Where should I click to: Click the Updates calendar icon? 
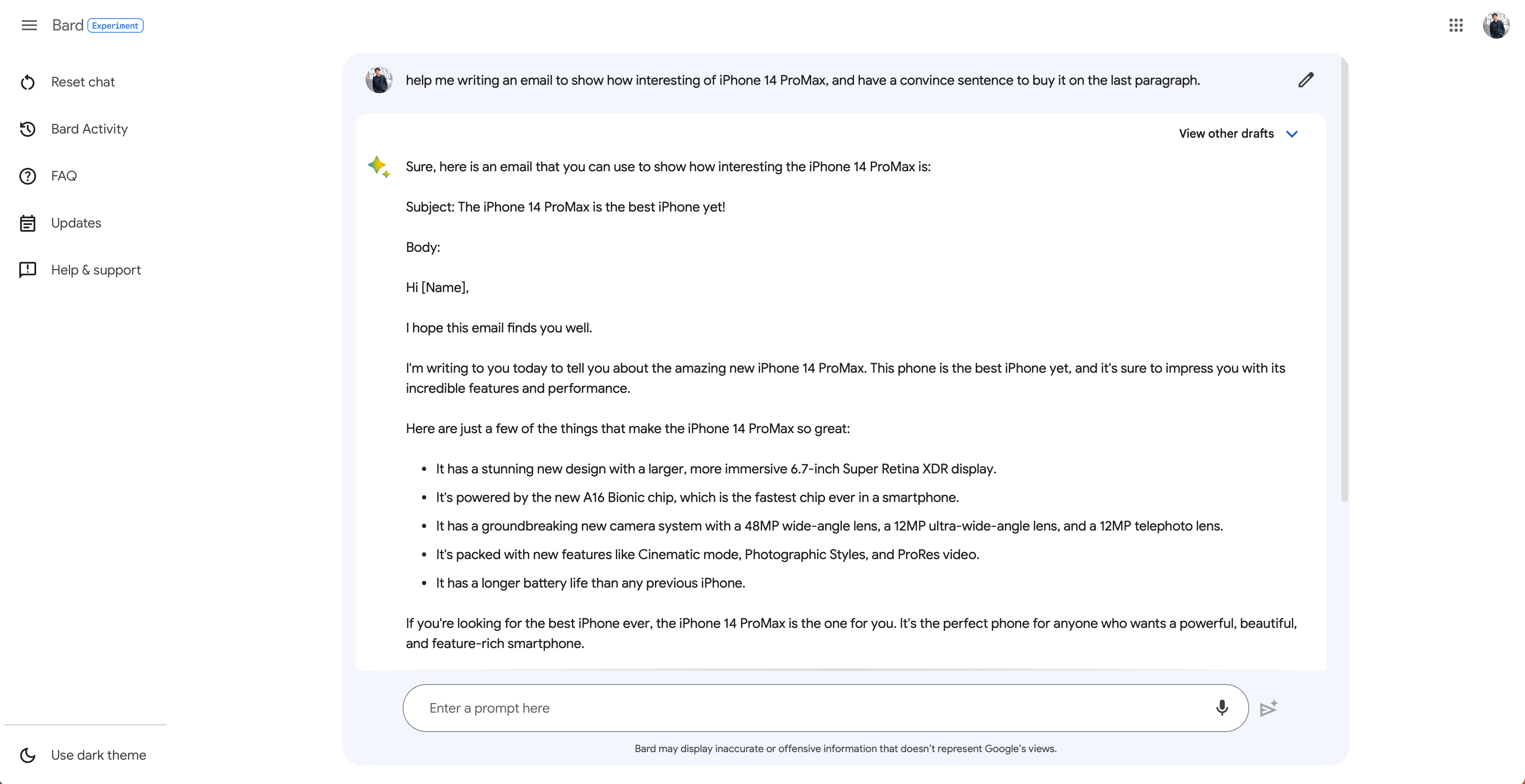(x=28, y=223)
